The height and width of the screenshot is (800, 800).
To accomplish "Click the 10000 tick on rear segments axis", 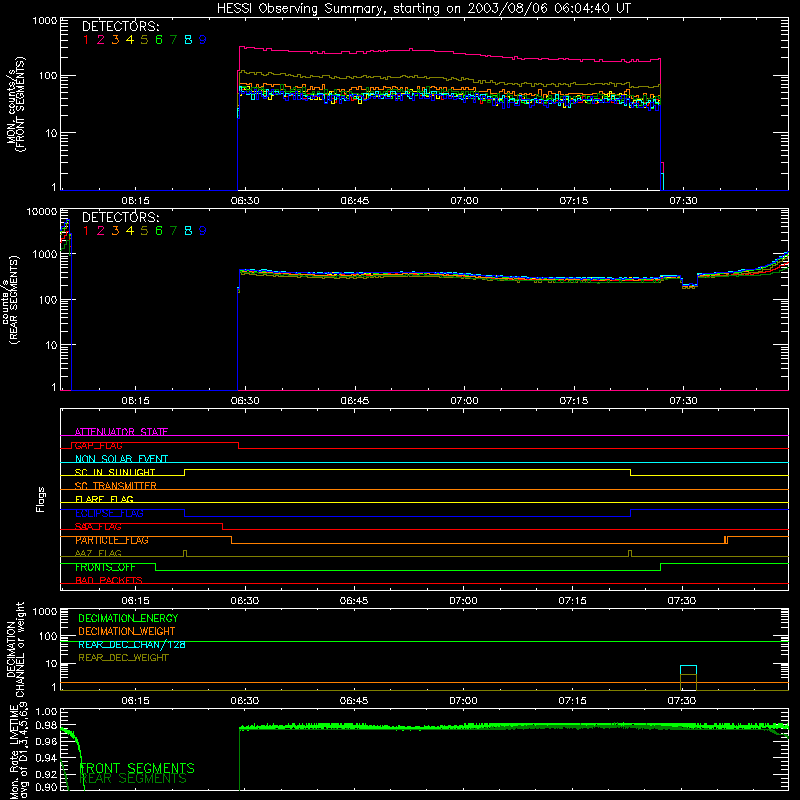I will pos(42,212).
